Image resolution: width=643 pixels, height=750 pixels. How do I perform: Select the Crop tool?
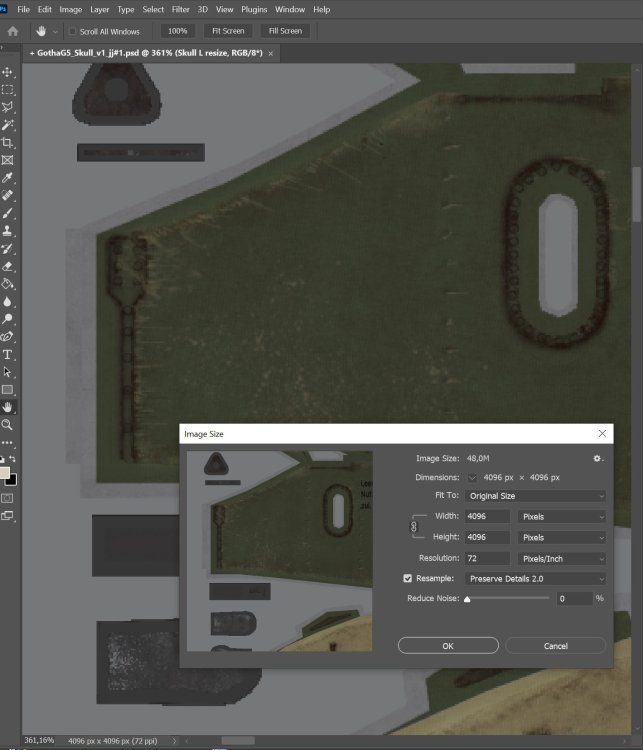(8, 143)
